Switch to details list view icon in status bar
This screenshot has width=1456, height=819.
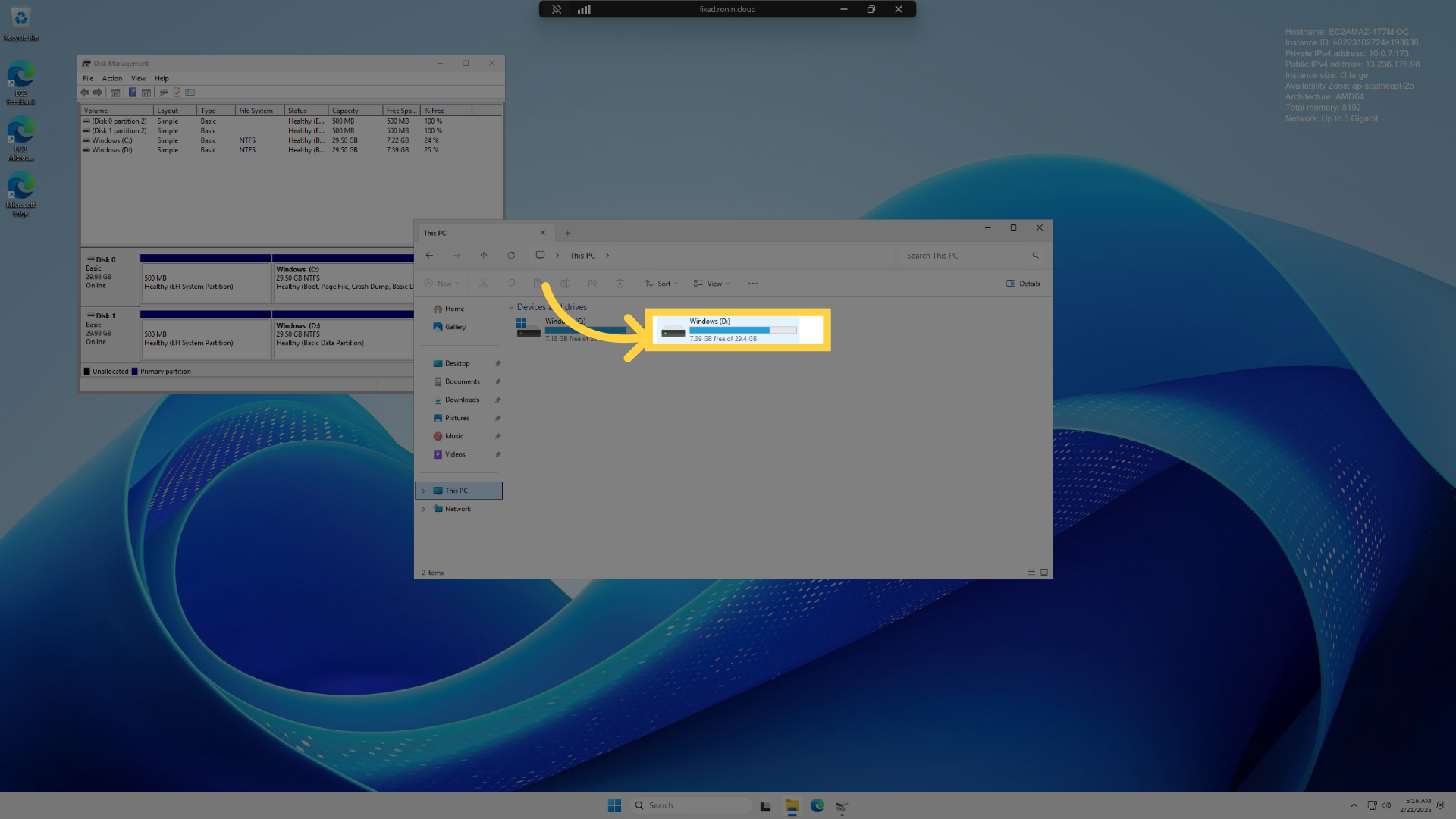pos(1031,572)
